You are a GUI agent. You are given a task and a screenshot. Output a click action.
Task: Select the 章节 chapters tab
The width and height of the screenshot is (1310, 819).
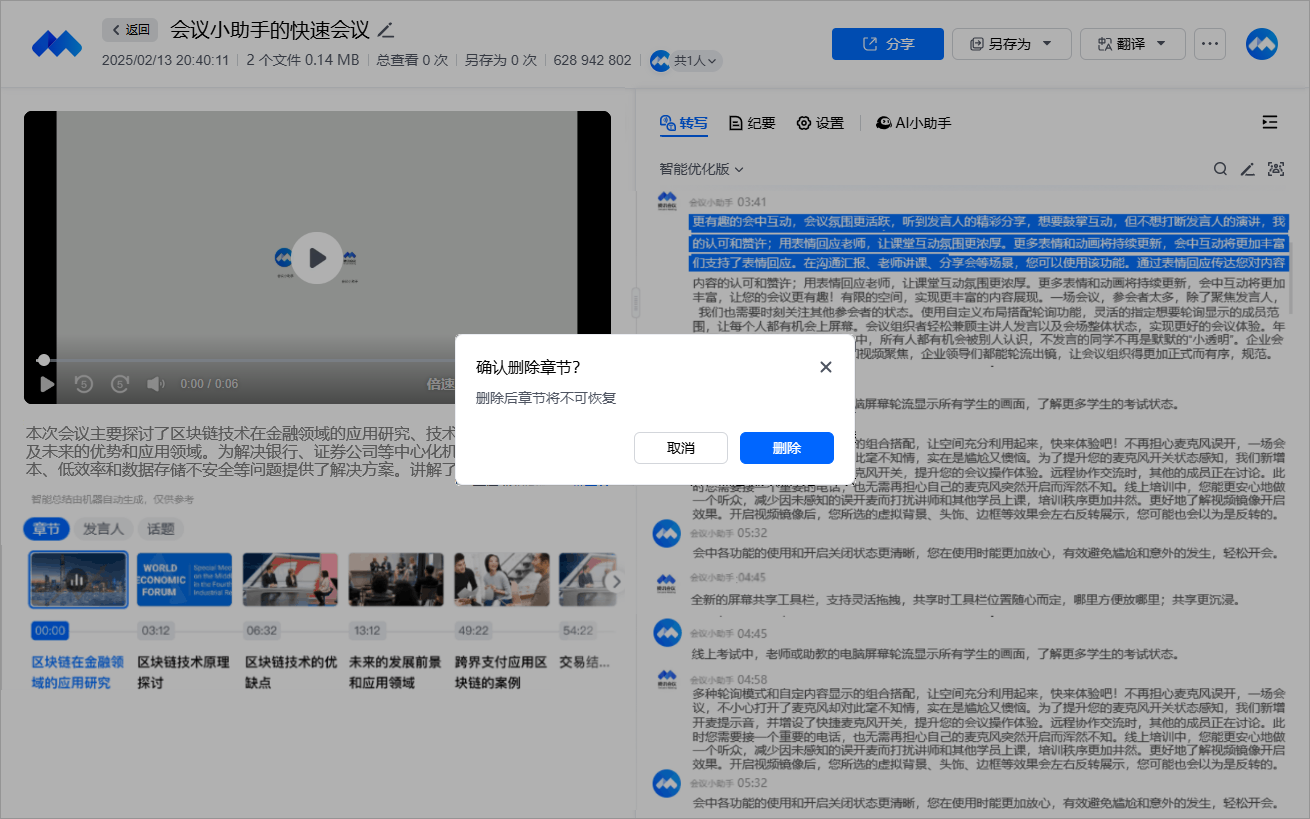(46, 529)
